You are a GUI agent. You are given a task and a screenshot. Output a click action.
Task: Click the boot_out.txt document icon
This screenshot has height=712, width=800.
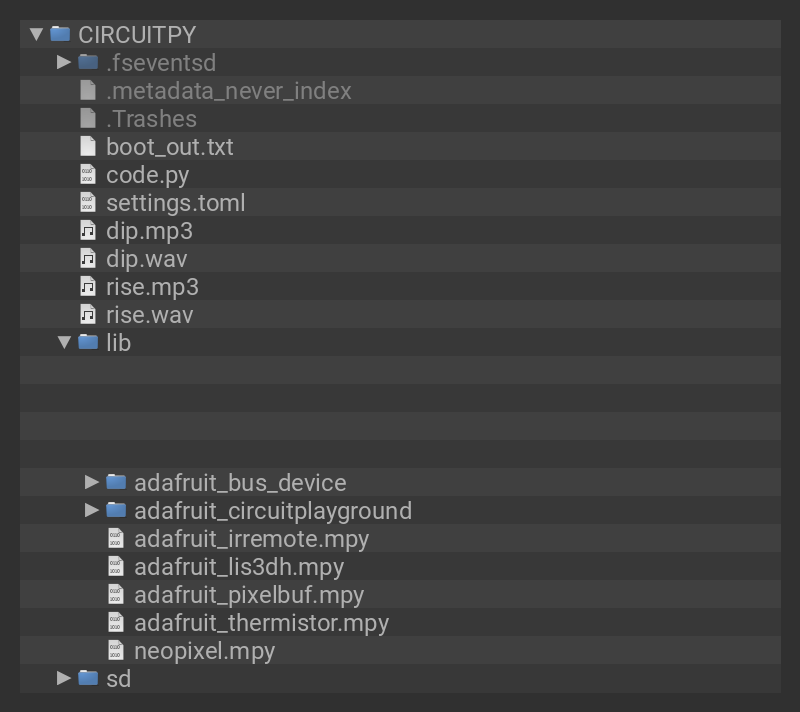(88, 146)
